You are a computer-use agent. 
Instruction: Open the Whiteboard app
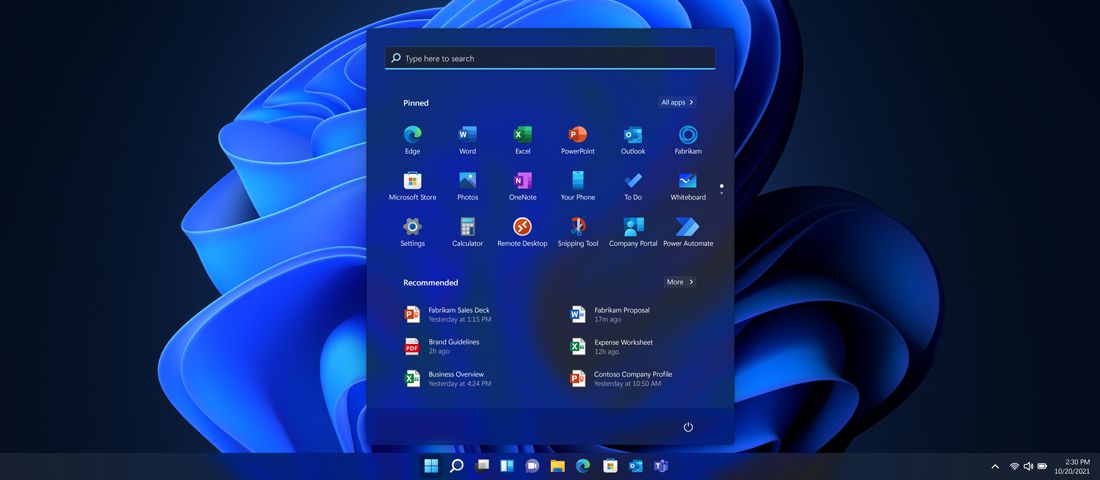click(x=687, y=182)
